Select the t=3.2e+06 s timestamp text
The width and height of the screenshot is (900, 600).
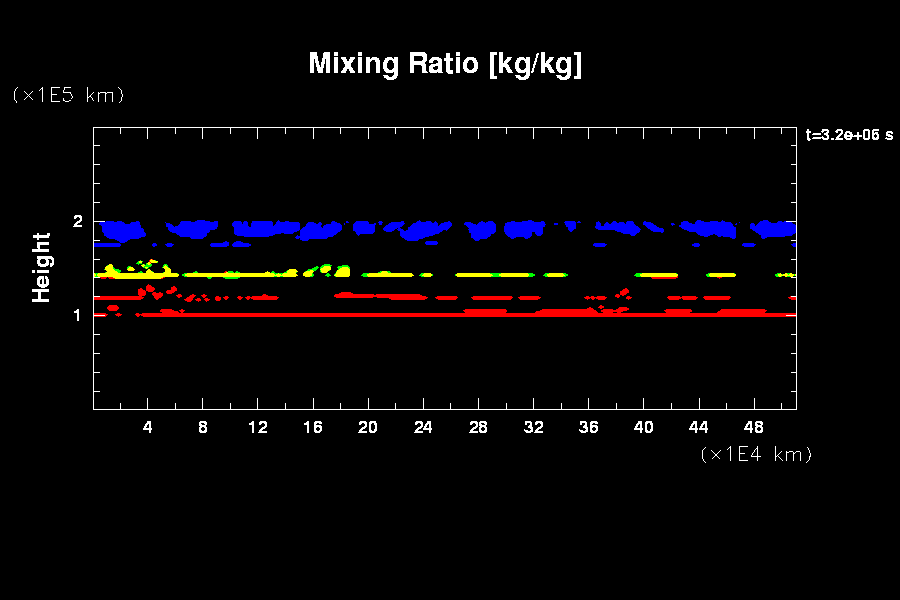(849, 135)
